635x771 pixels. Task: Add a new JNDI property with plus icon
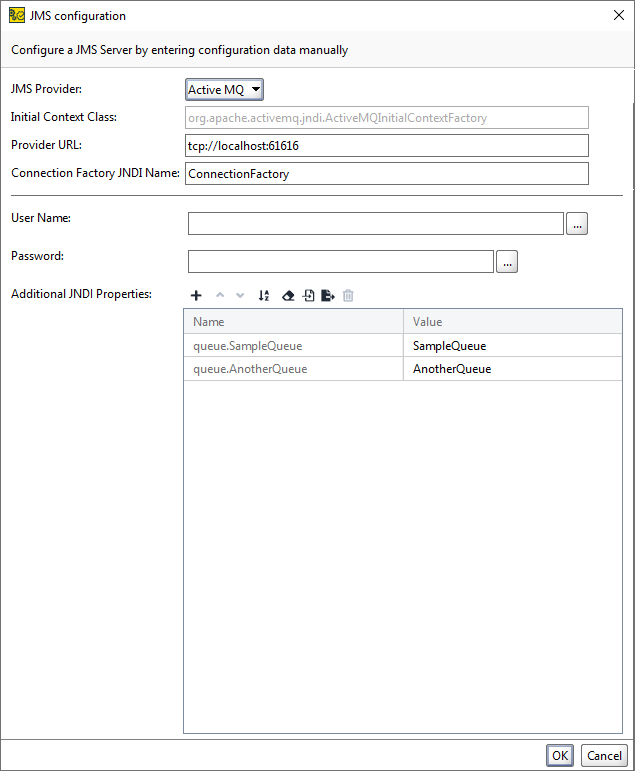click(x=196, y=296)
